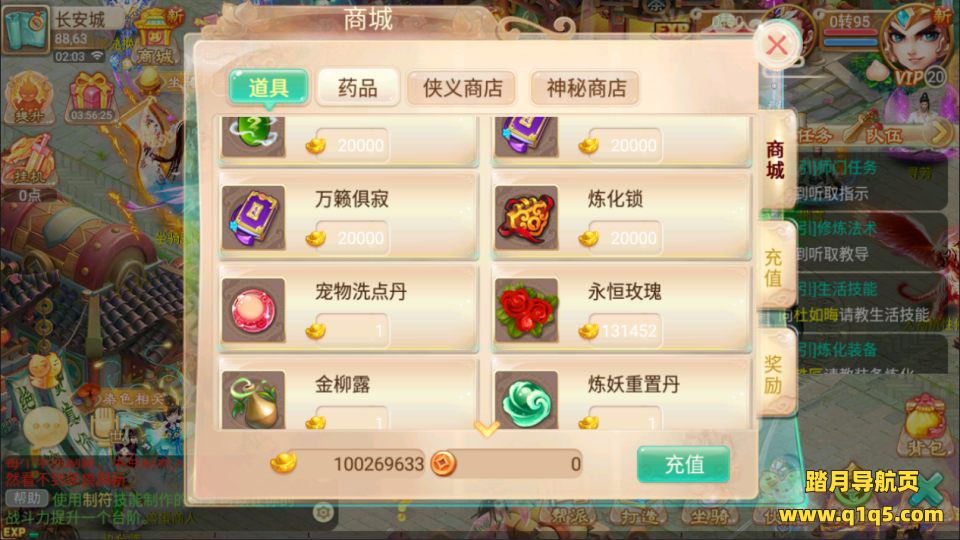Switch to the 侠义商店 tab
The image size is (960, 540).
(462, 88)
